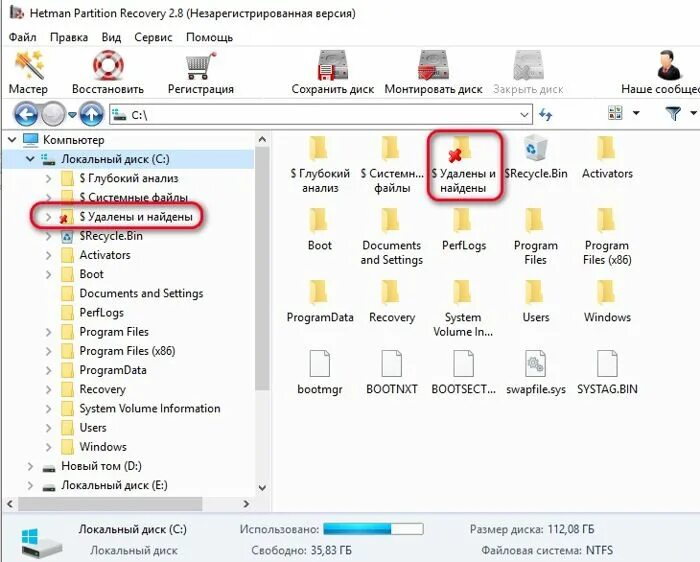This screenshot has width=700, height=562.
Task: Expand $ Глубокий анализ in tree
Action: [x=48, y=179]
